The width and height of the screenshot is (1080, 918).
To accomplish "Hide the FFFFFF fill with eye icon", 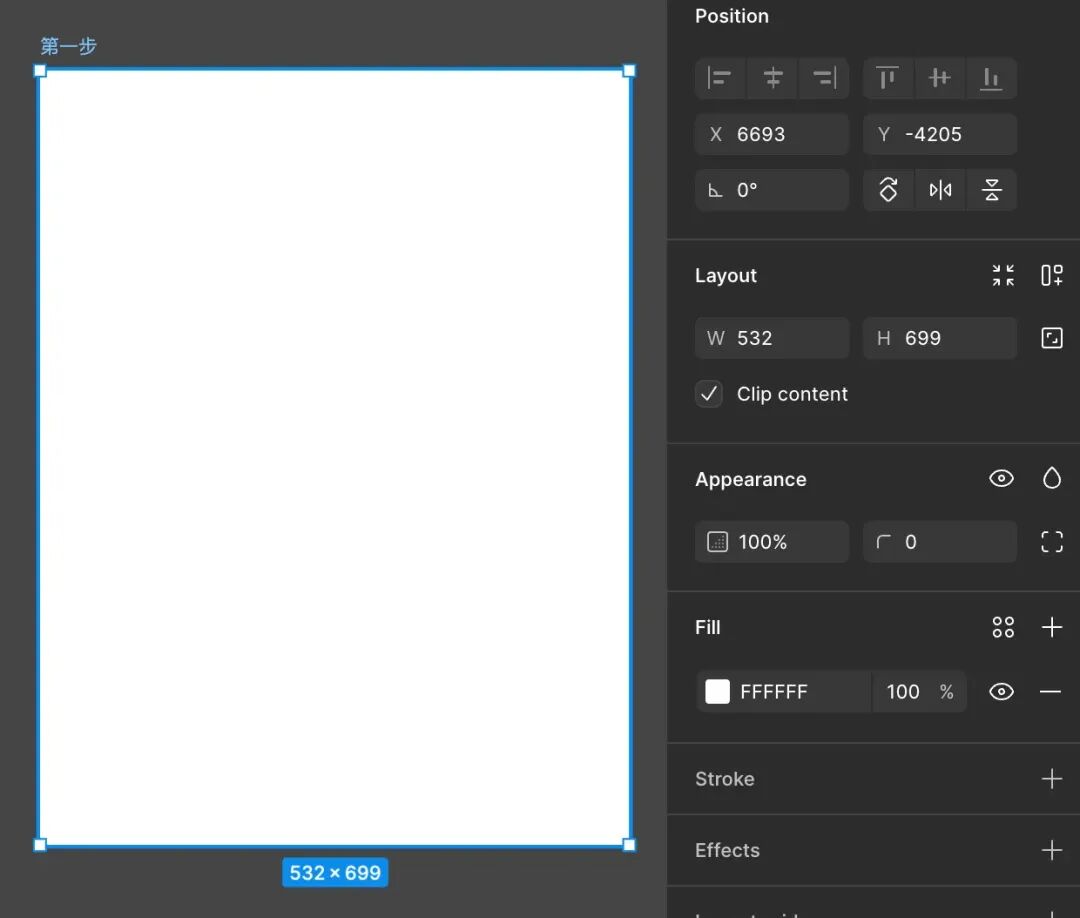I will click(x=1001, y=691).
